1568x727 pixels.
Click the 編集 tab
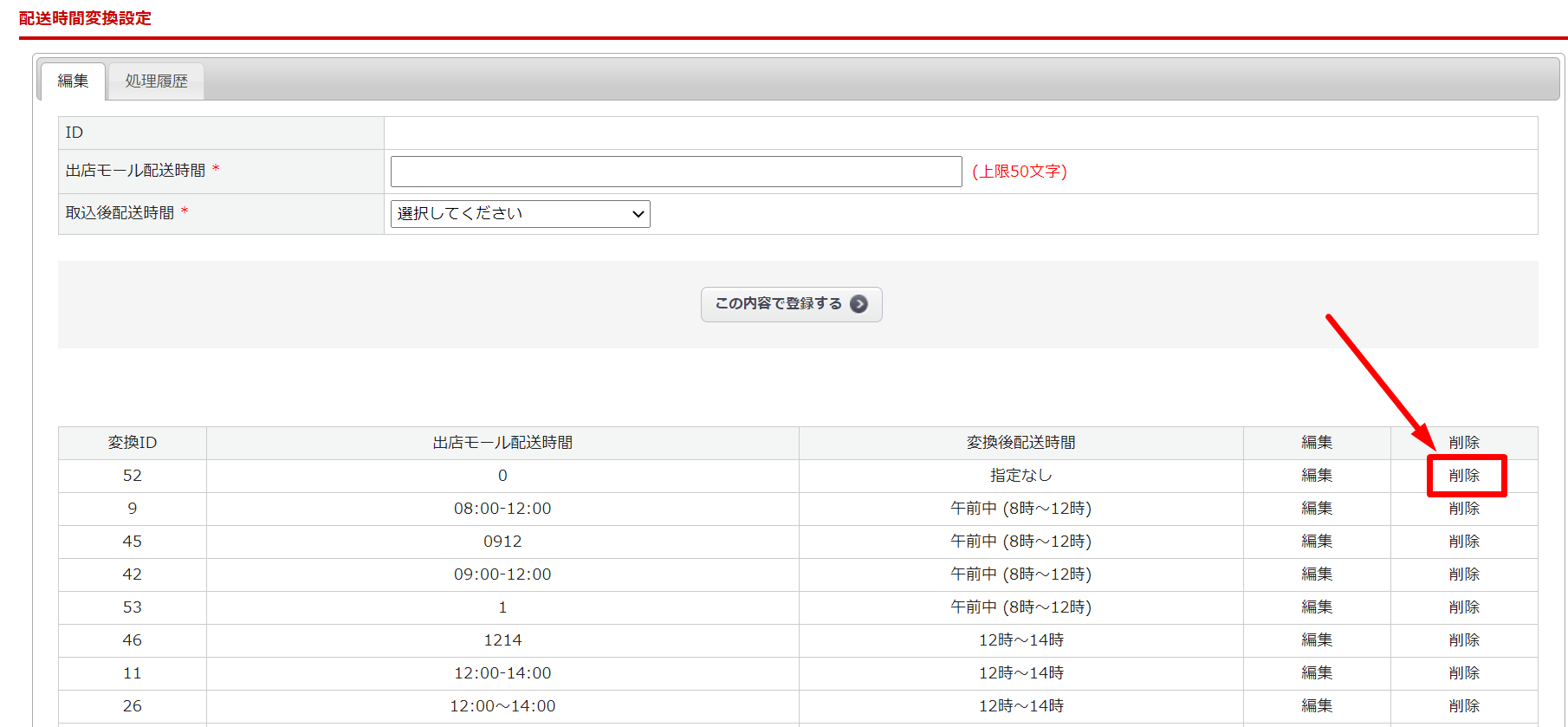(73, 81)
